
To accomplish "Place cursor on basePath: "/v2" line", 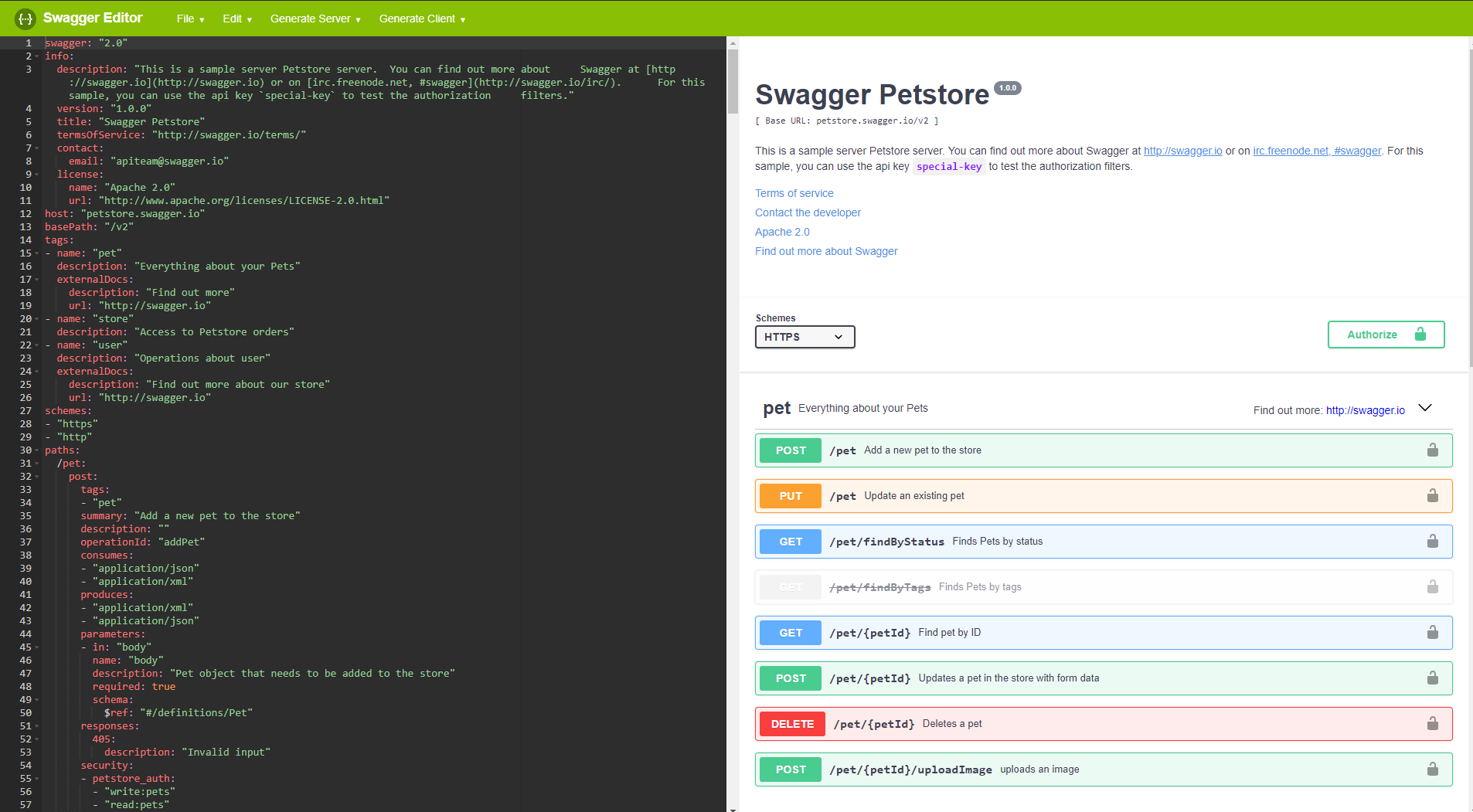I will pos(89,227).
